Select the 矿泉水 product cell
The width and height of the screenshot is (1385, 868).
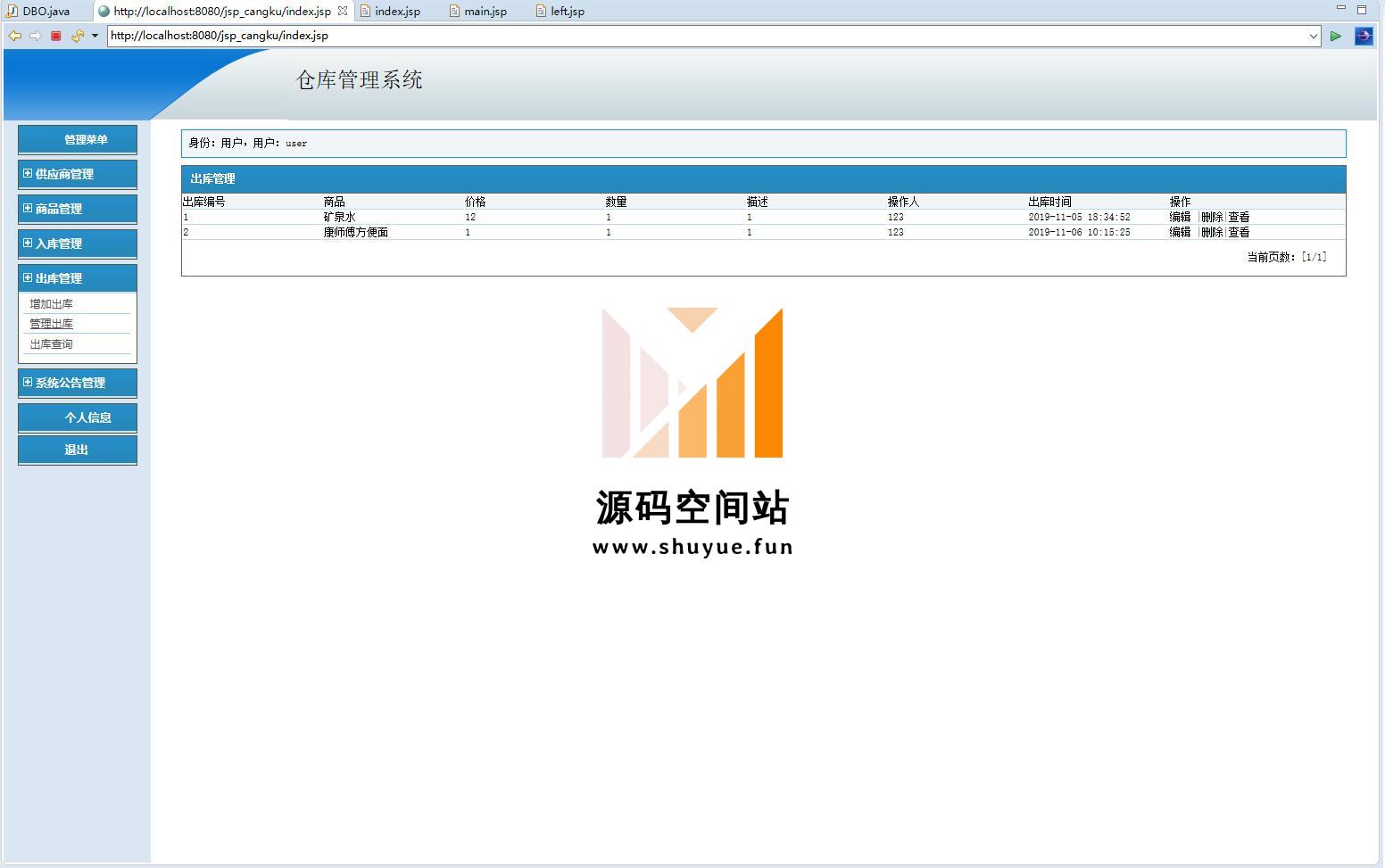340,217
